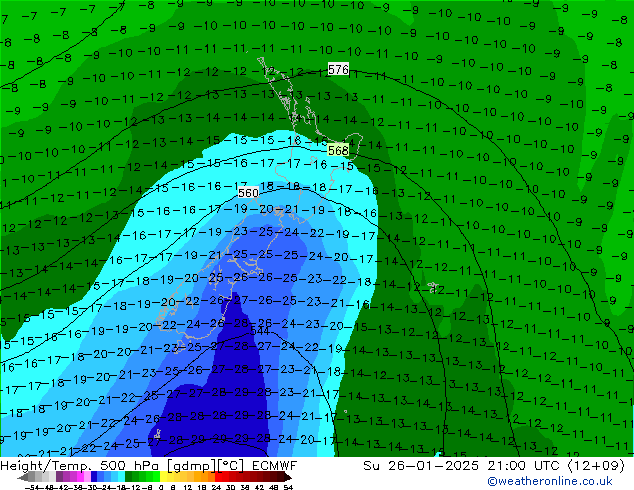Click the 544 contour label near the cold core
The image size is (634, 490).
pos(260,329)
